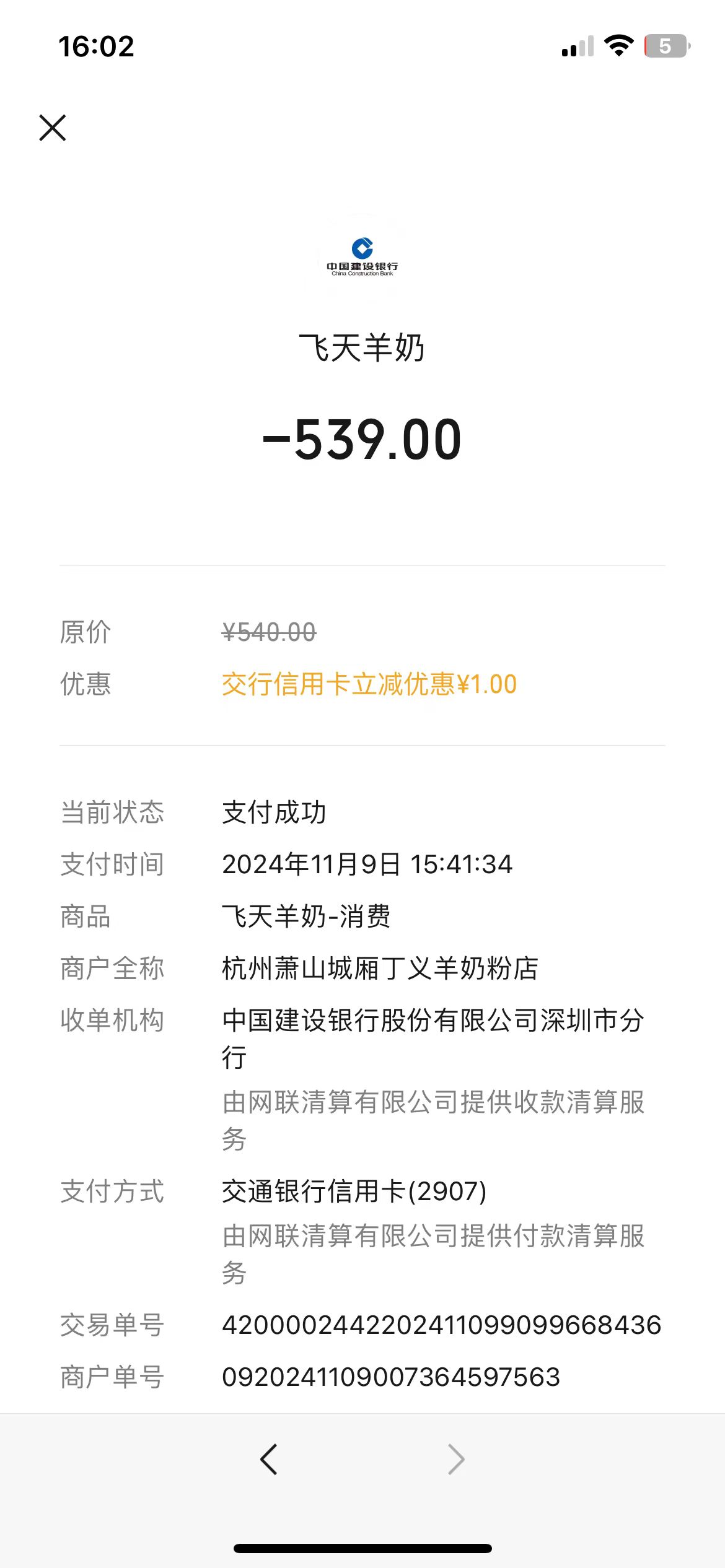The width and height of the screenshot is (725, 1568).
Task: Tap the payment time 2024年11月9日 value
Action: coord(367,865)
